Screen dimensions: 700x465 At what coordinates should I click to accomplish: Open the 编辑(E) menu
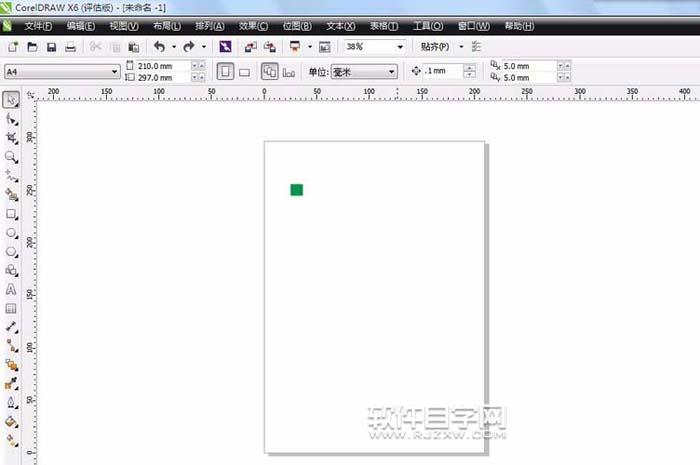click(x=80, y=26)
